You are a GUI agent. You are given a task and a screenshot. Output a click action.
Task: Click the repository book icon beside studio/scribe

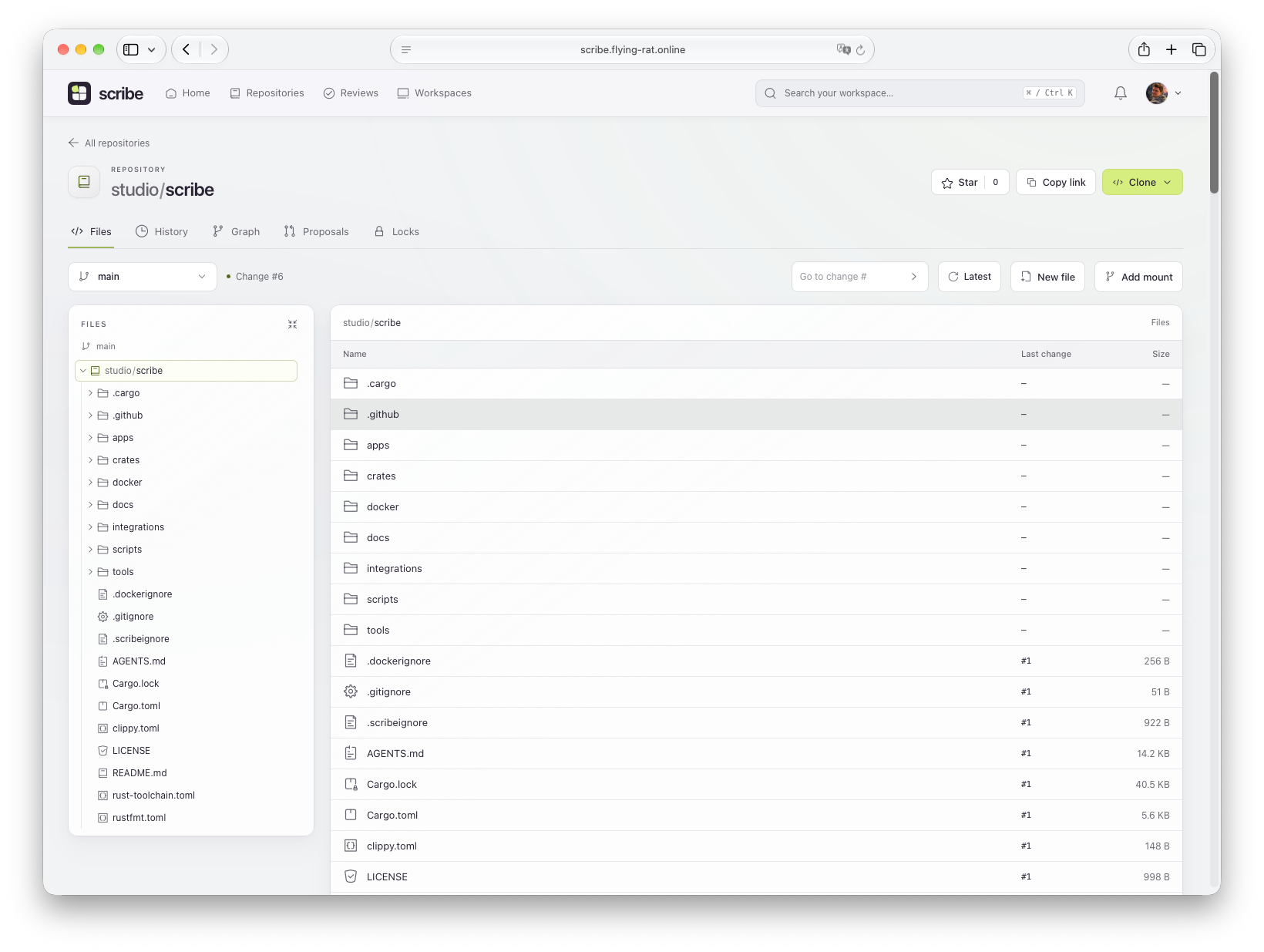[84, 182]
